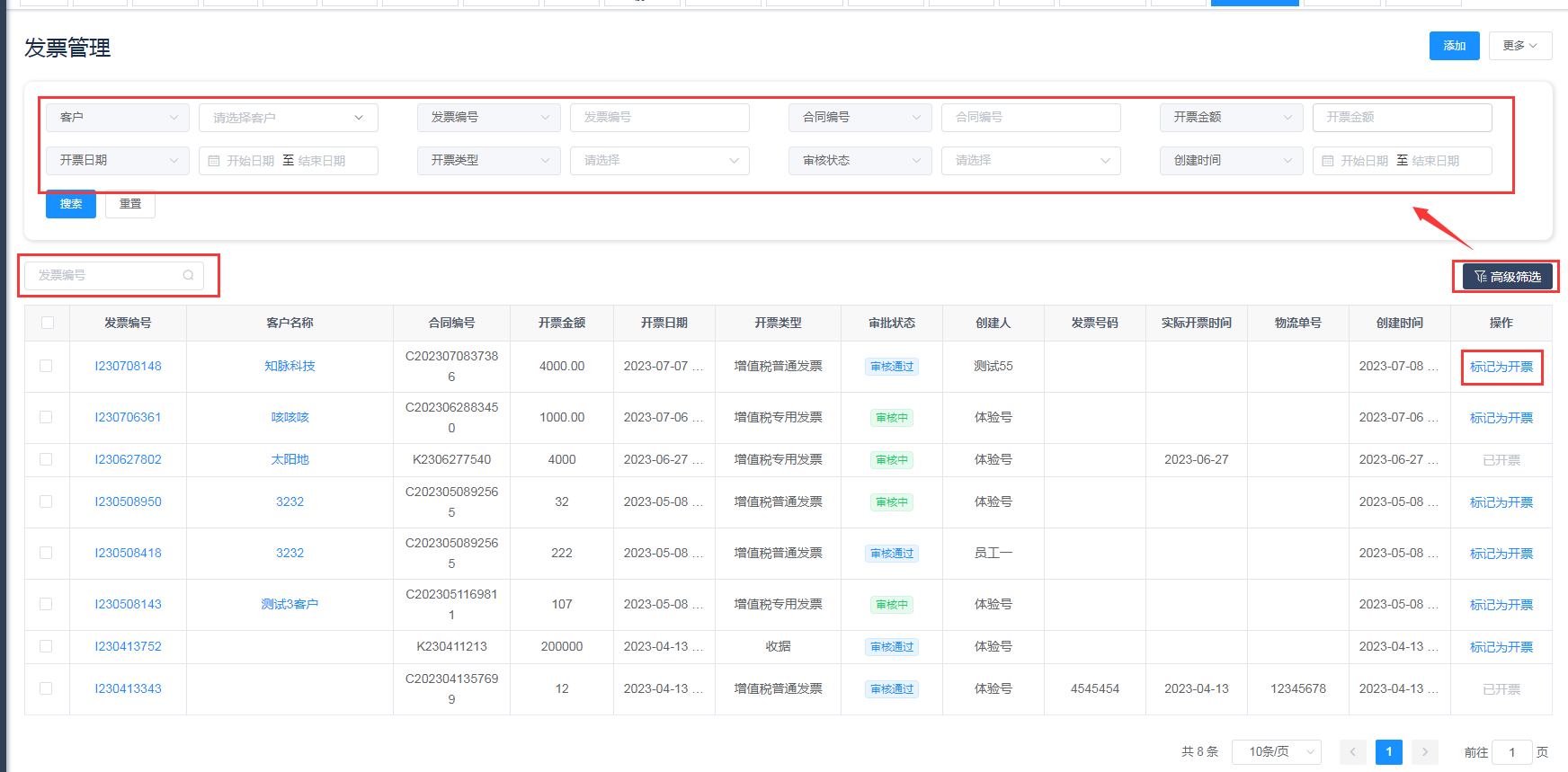Click the blue 添加 button
Viewport: 1568px width, 772px height.
click(x=1455, y=46)
